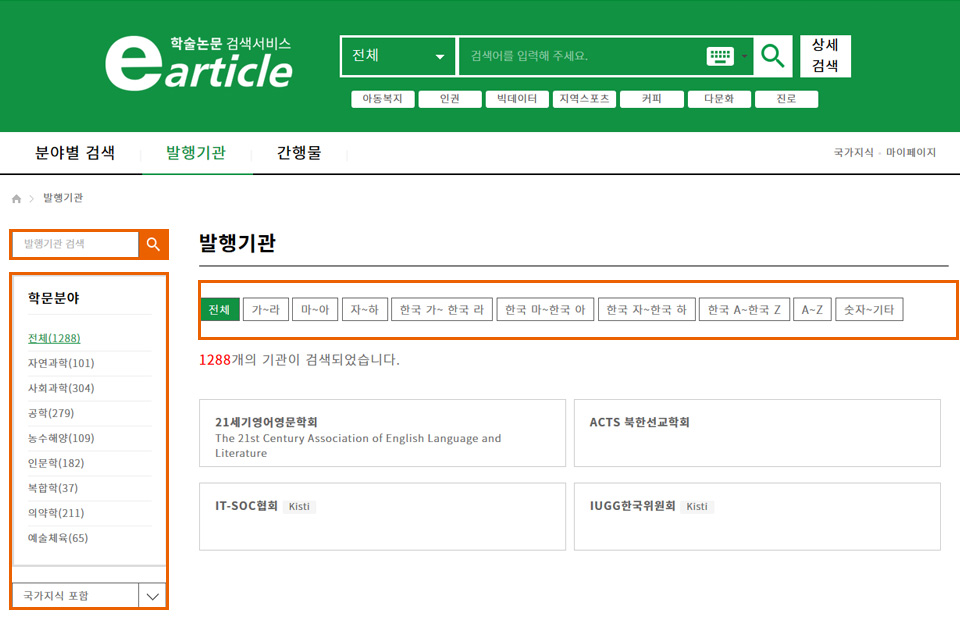The width and height of the screenshot is (960, 620).
Task: Open the virtual keyboard icon
Action: point(720,56)
